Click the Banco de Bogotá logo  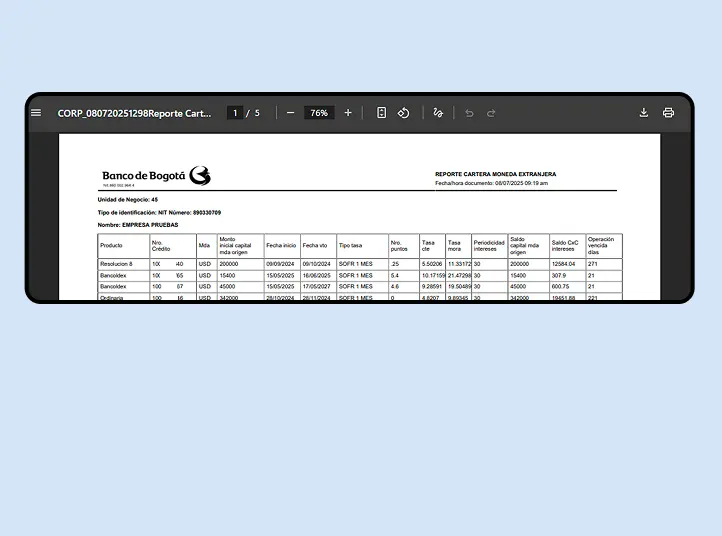[x=156, y=176]
